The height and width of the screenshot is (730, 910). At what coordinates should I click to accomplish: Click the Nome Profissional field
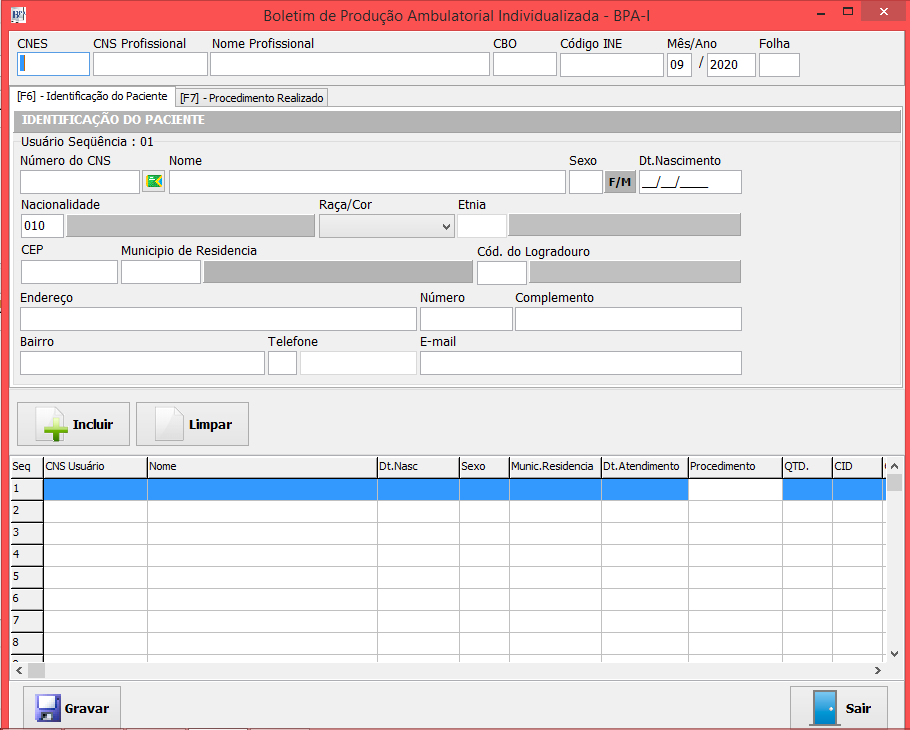[350, 64]
